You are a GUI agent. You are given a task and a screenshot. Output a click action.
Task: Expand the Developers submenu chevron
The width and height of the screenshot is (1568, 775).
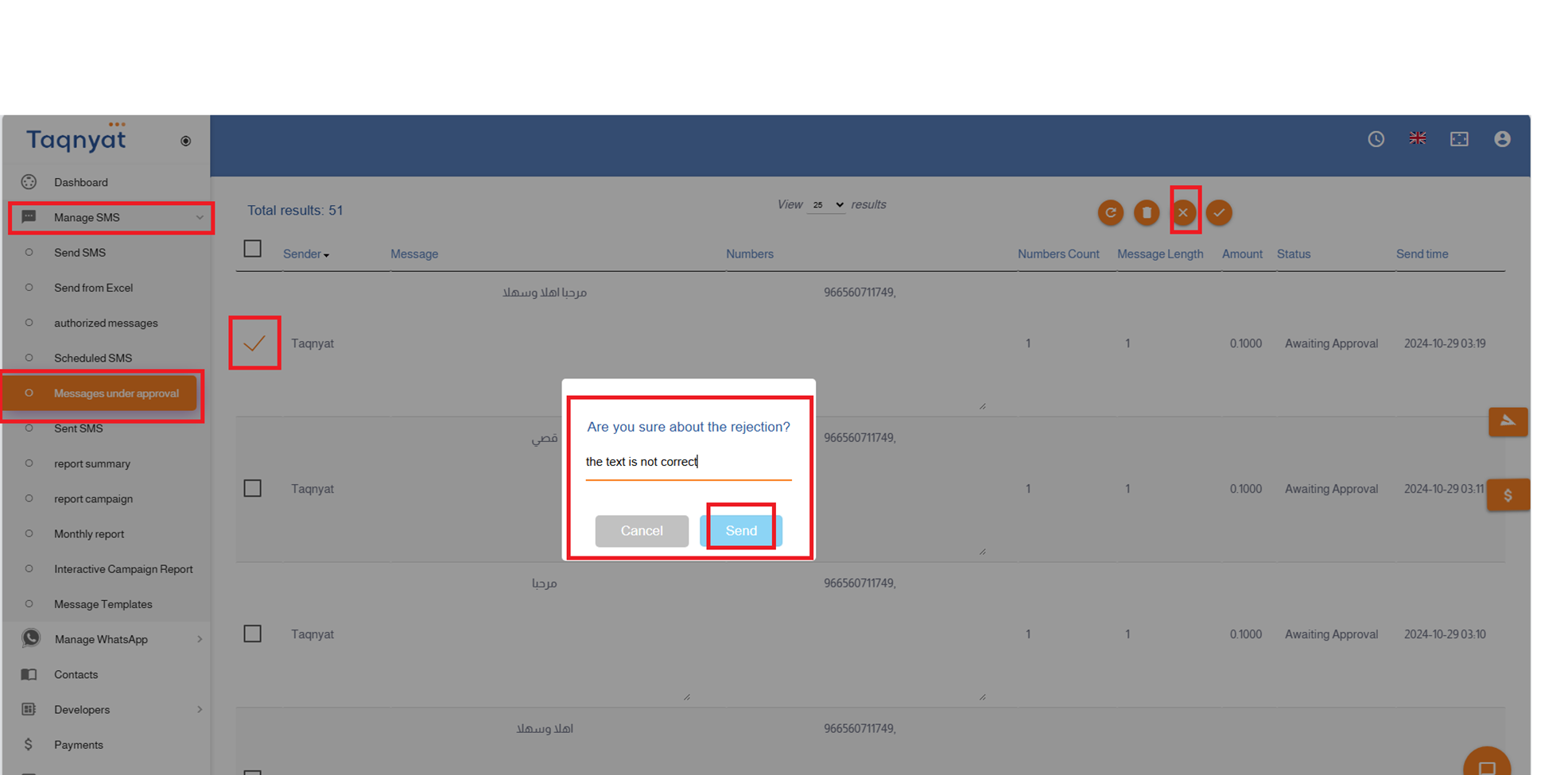pyautogui.click(x=200, y=709)
